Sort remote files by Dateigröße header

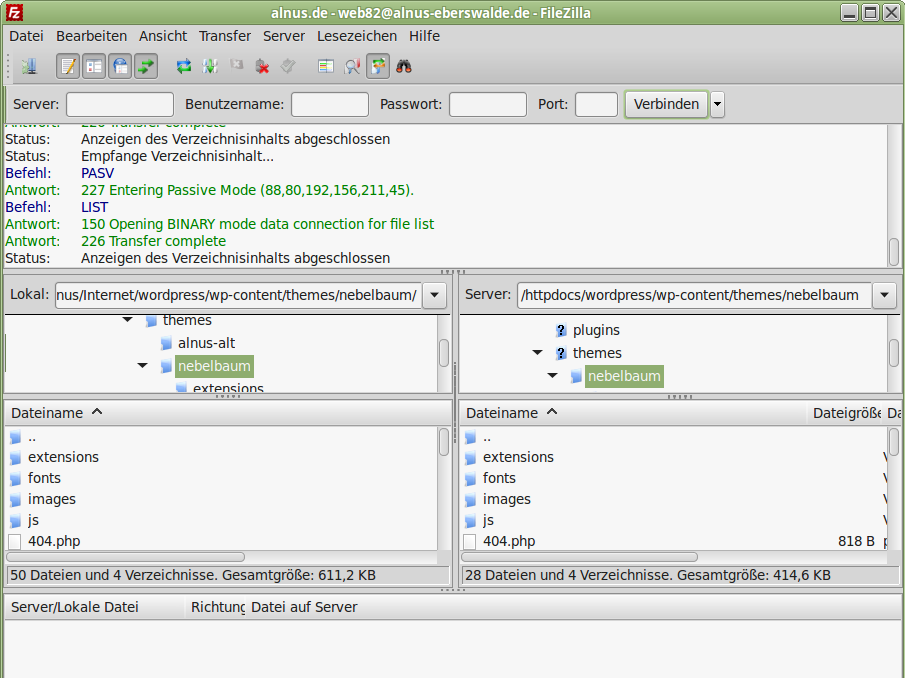point(844,413)
